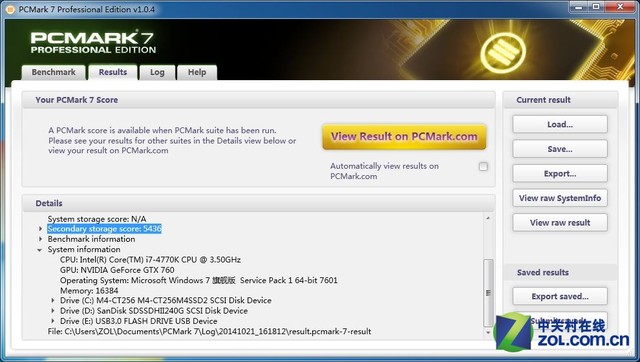Minimize the PCMark 7 window
The width and height of the screenshot is (640, 362).
578,7
